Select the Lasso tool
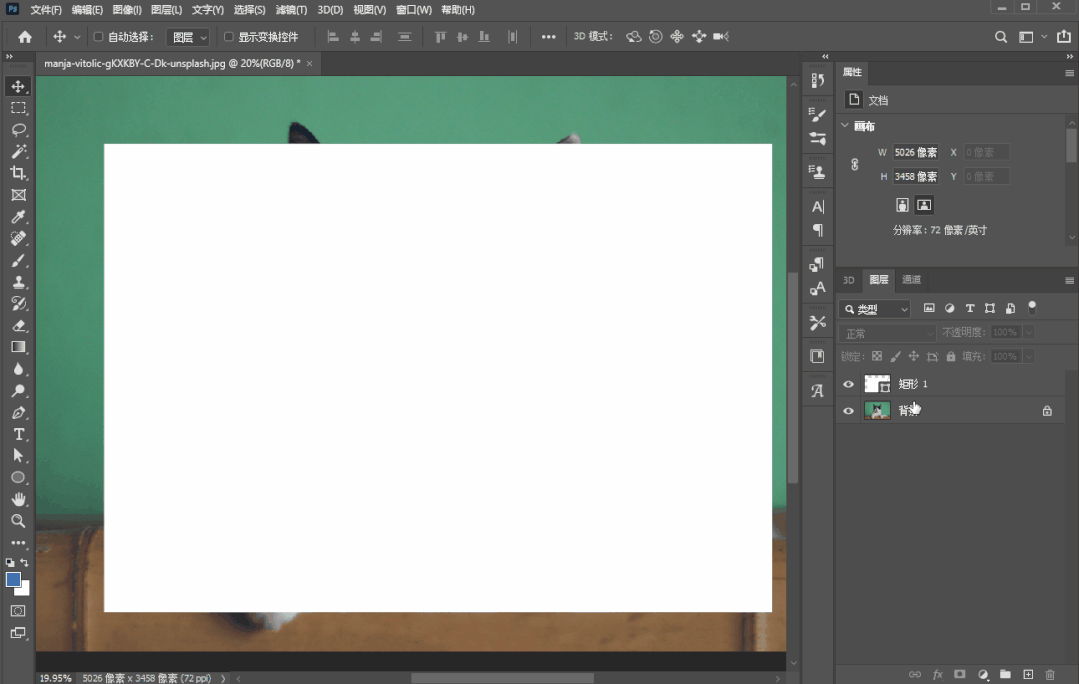The width and height of the screenshot is (1079, 684). point(19,130)
